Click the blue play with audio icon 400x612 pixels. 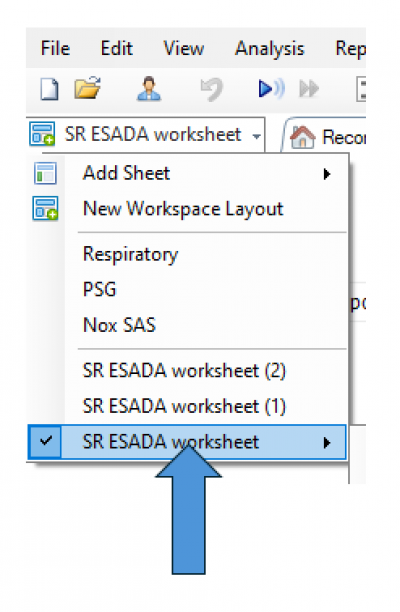point(271,89)
